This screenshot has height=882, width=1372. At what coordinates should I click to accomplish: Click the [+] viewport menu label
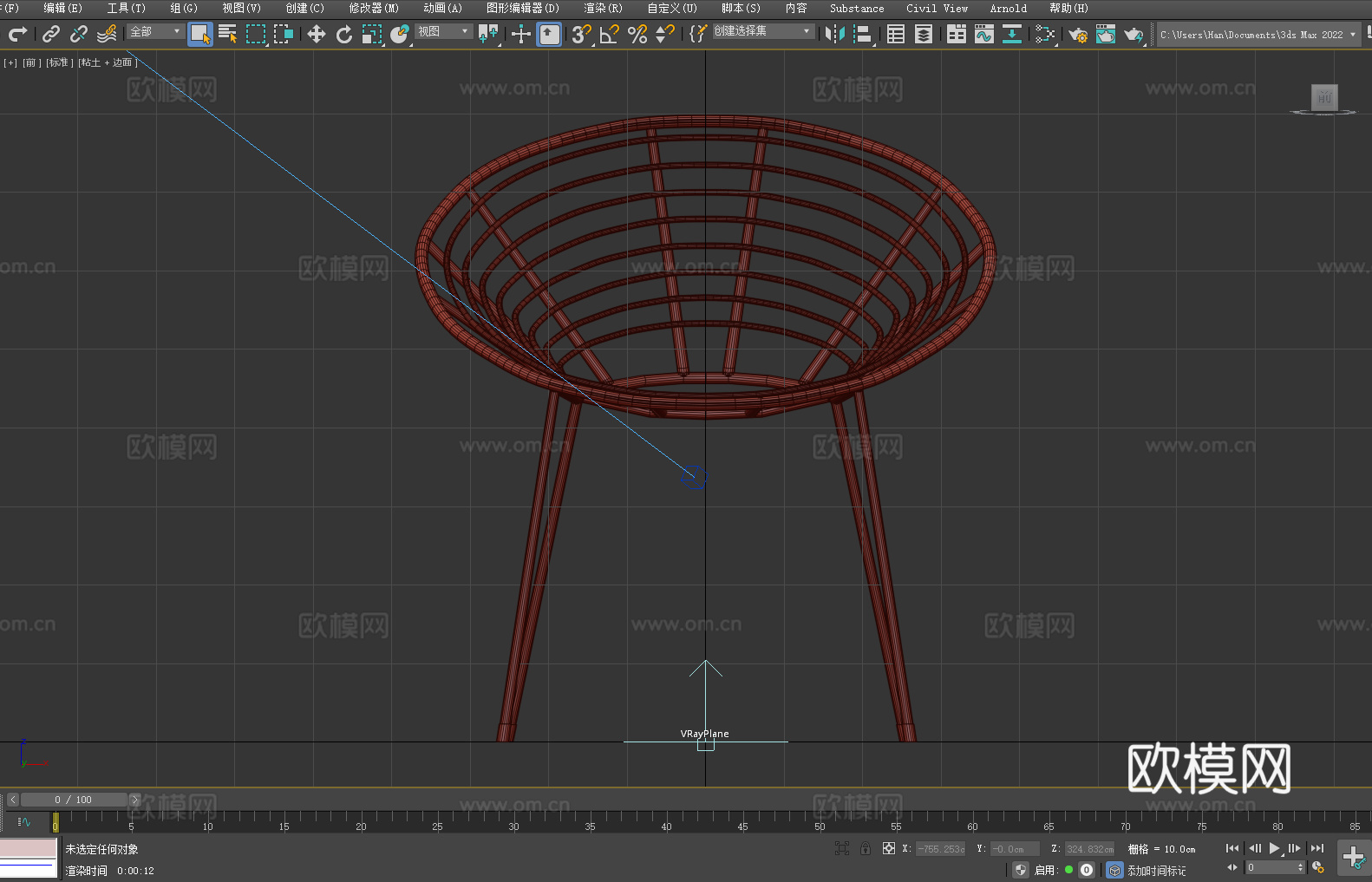(10, 62)
